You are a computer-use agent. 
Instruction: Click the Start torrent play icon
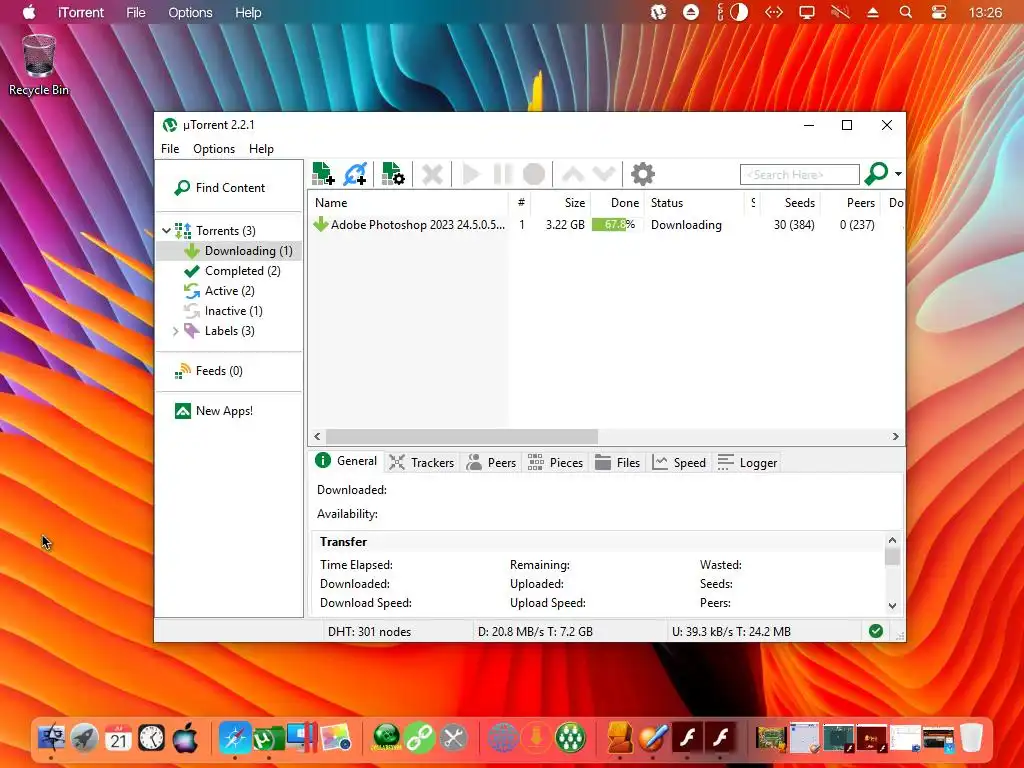[471, 174]
